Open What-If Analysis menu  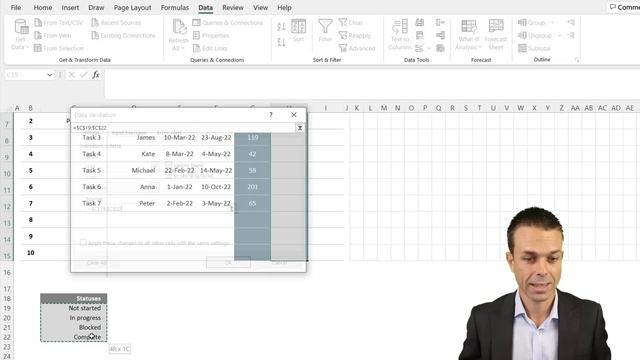point(469,35)
